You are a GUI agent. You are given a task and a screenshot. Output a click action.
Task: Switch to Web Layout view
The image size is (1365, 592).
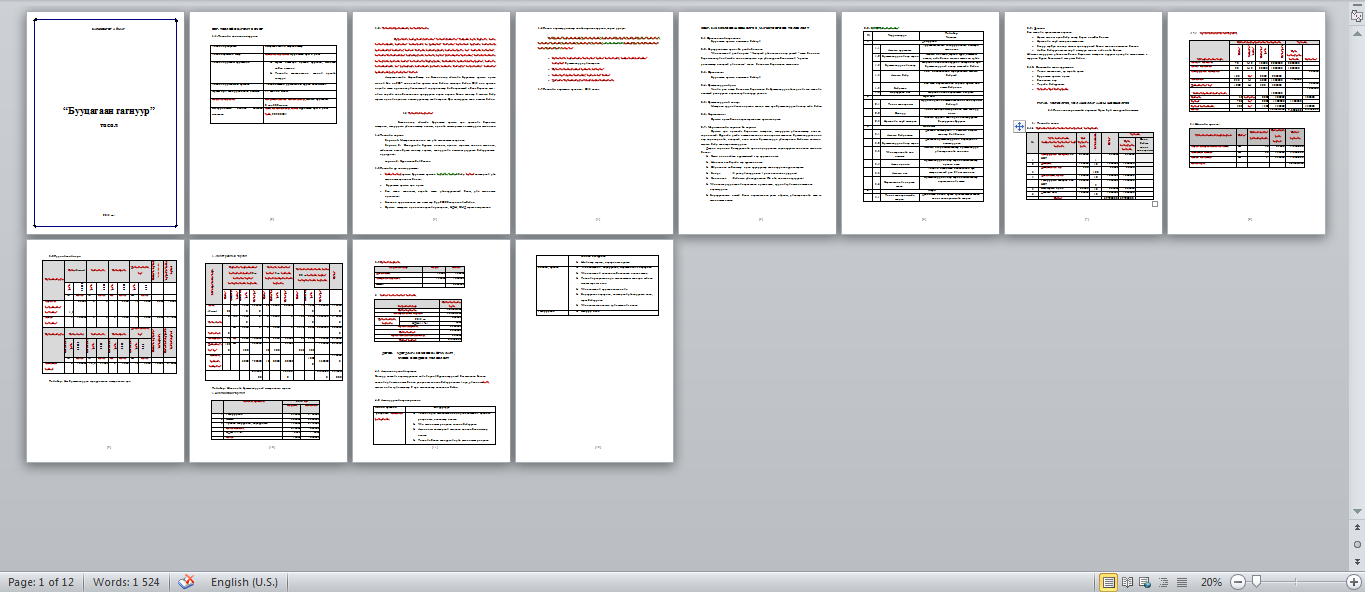(1146, 582)
